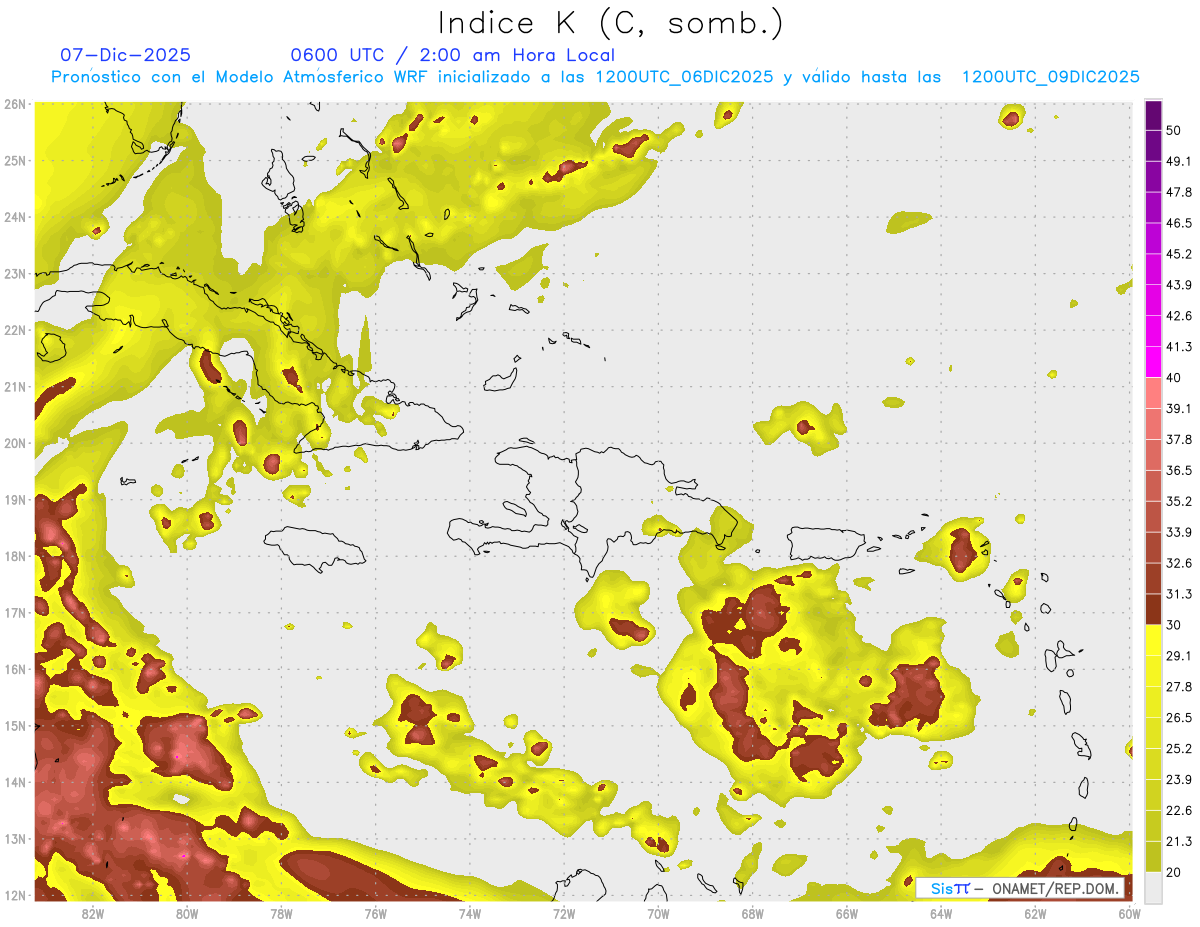Click the 62W longitude label
The height and width of the screenshot is (927, 1200).
pos(1035,914)
